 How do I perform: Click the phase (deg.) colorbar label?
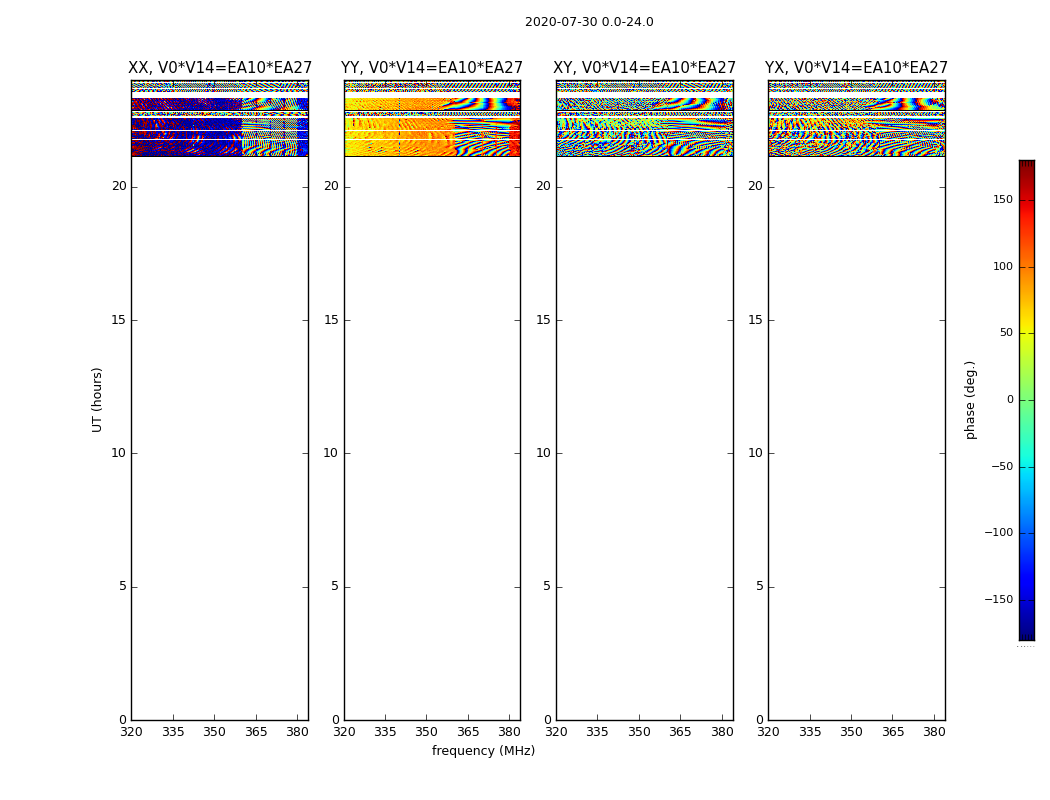coord(970,399)
